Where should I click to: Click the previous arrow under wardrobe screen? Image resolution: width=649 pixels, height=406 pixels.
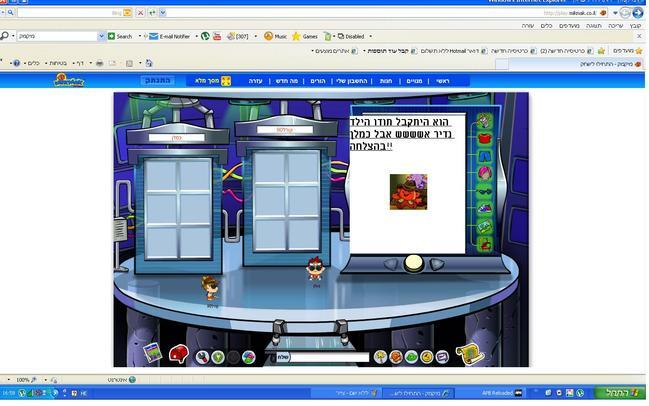[x=391, y=264]
